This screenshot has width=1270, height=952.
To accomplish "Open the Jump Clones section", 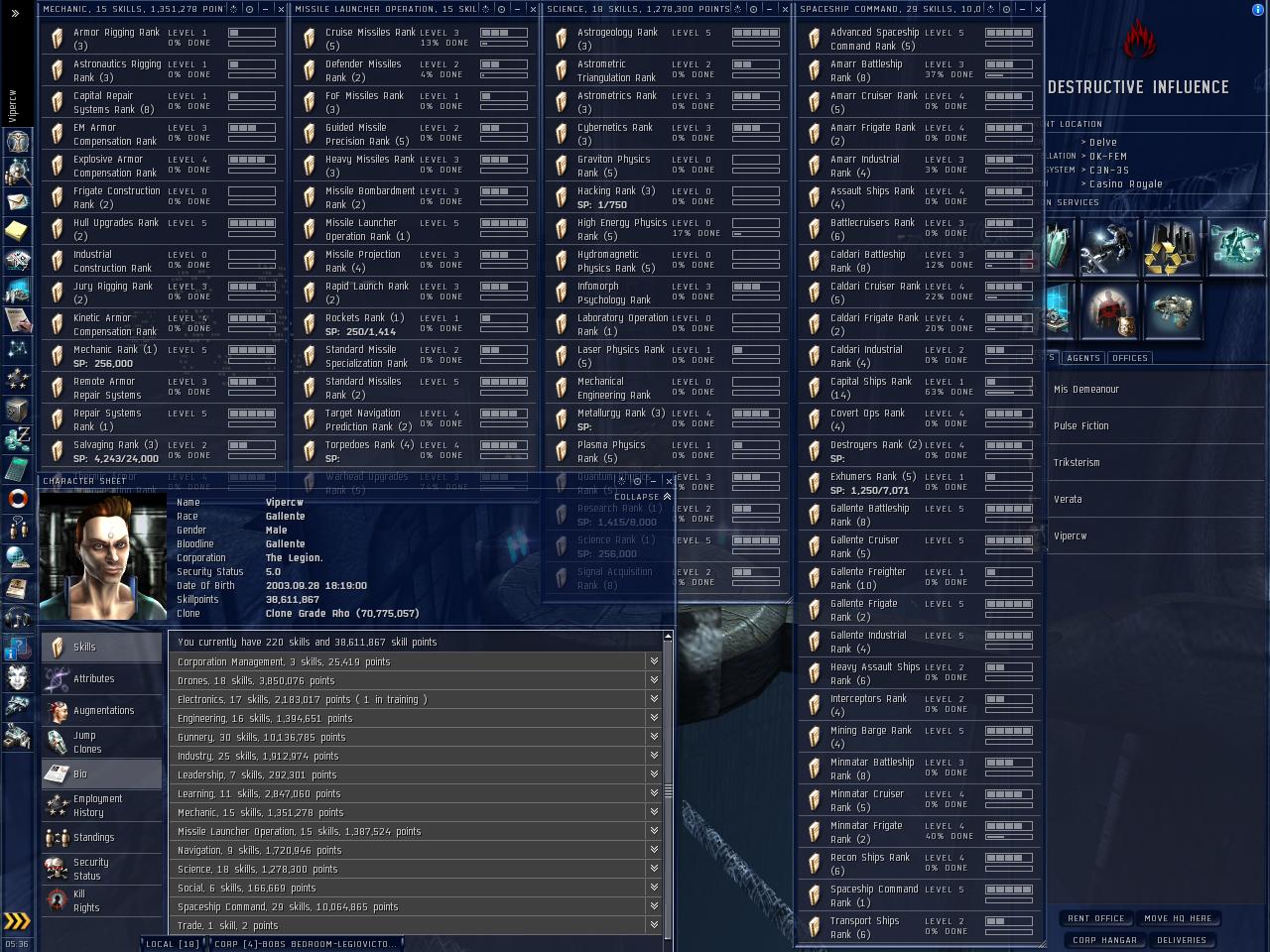I will click(101, 742).
